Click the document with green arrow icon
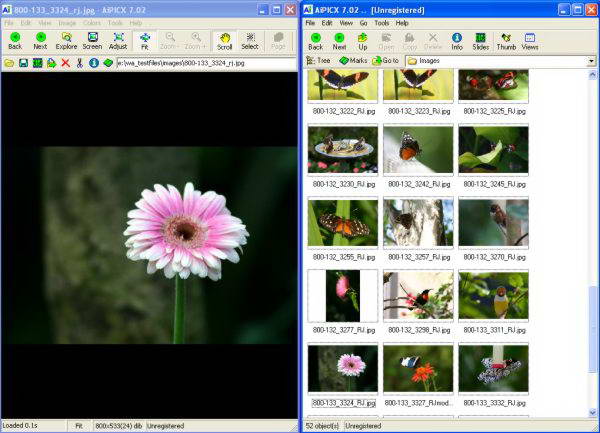The height and width of the screenshot is (433, 600). tap(52, 63)
